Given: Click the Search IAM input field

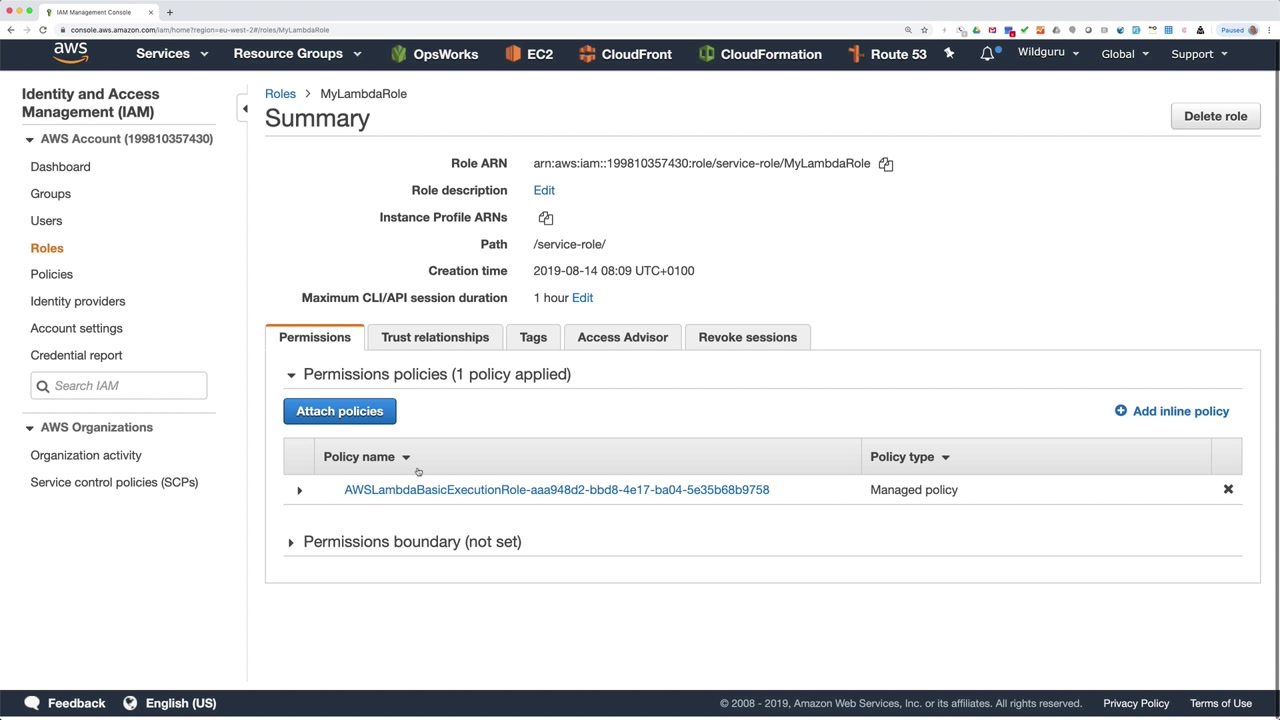Looking at the screenshot, I should pos(119,386).
